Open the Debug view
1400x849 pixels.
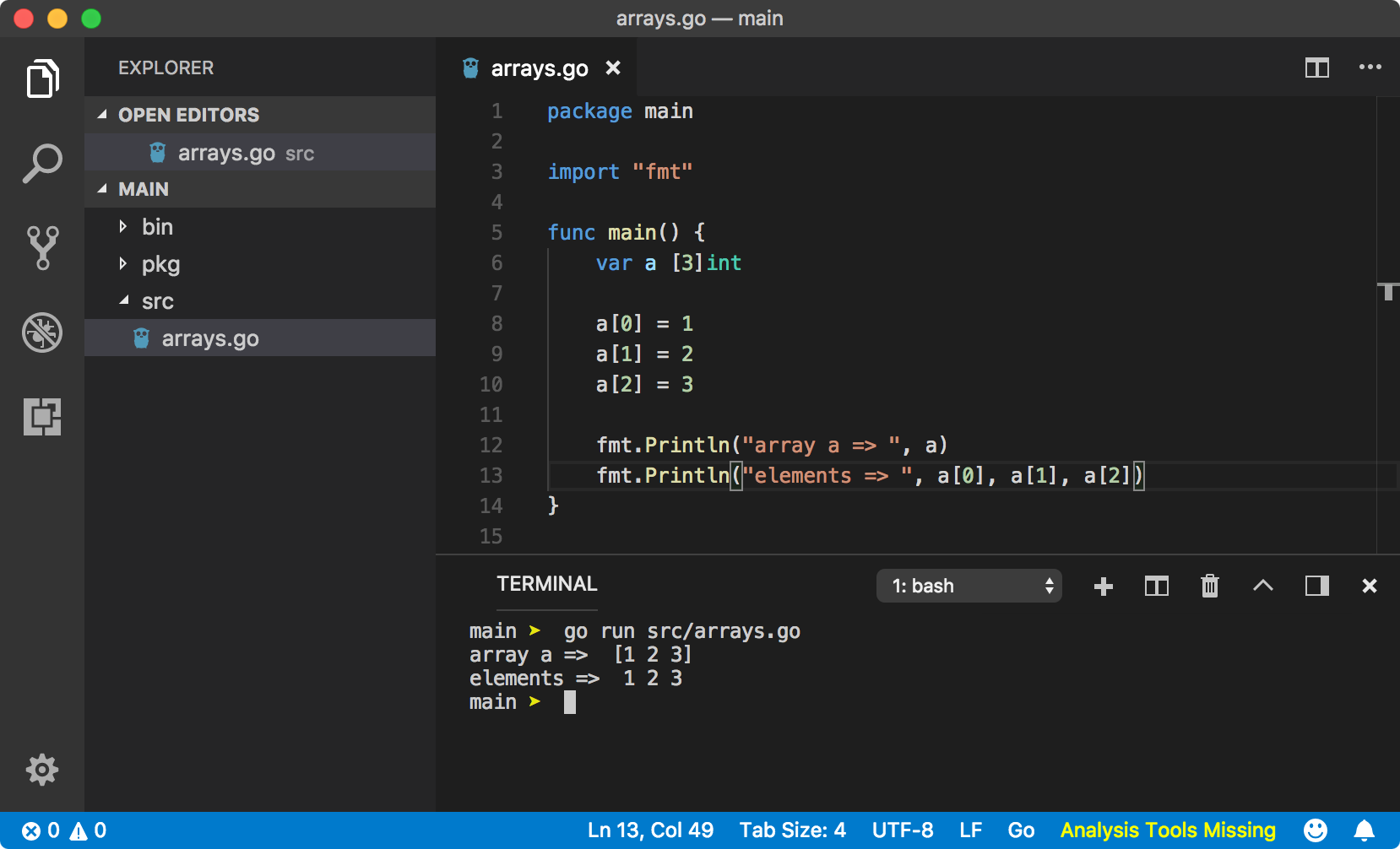click(42, 333)
